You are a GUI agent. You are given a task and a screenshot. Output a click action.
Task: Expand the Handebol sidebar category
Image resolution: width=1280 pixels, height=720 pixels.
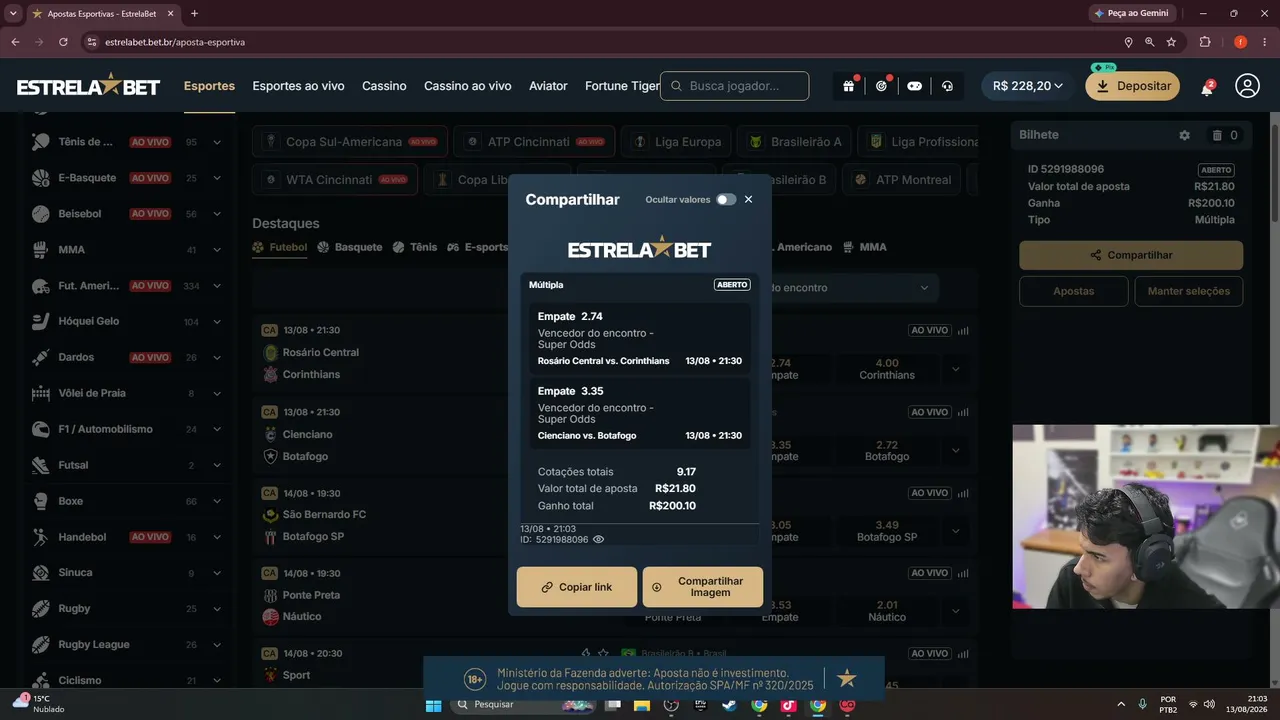tap(217, 537)
